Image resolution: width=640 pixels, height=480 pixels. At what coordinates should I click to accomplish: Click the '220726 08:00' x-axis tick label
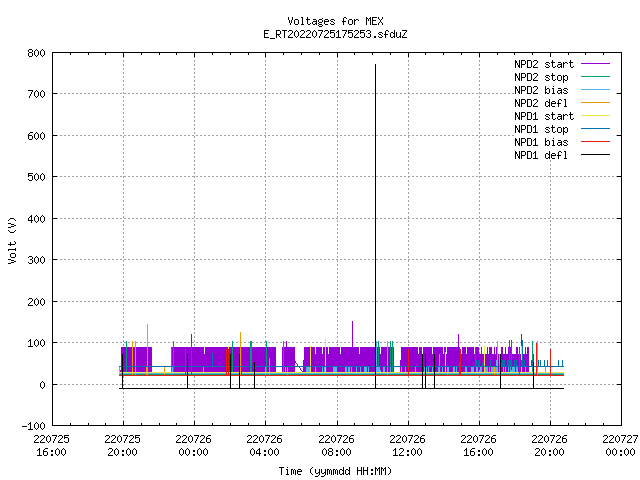tap(336, 446)
